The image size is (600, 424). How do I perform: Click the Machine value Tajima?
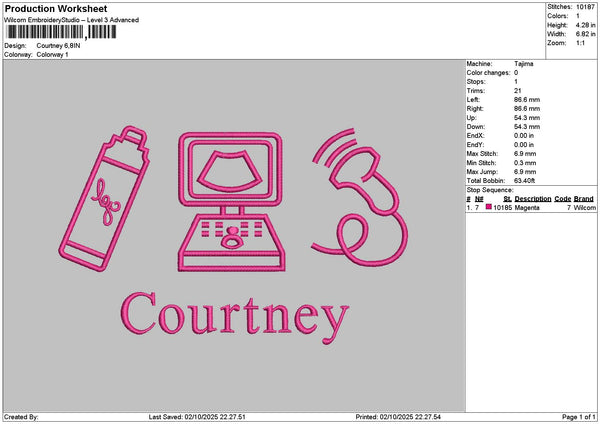[523, 63]
